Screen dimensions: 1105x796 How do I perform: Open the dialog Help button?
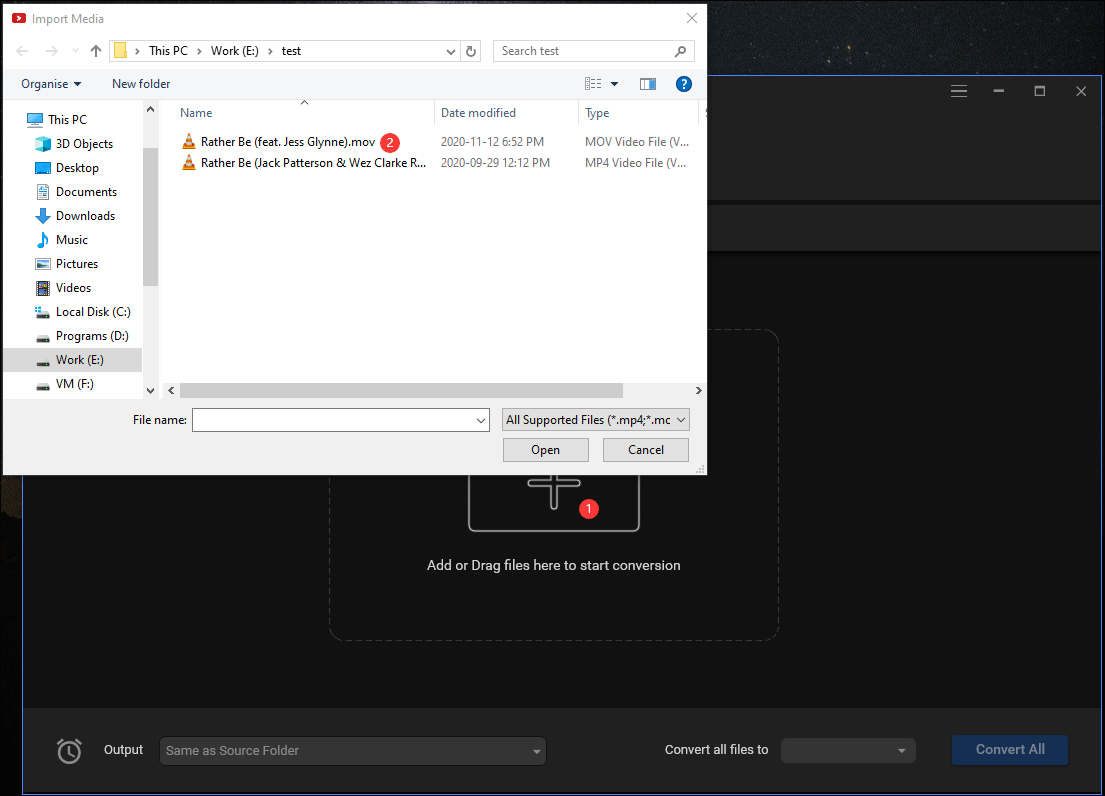pyautogui.click(x=684, y=84)
